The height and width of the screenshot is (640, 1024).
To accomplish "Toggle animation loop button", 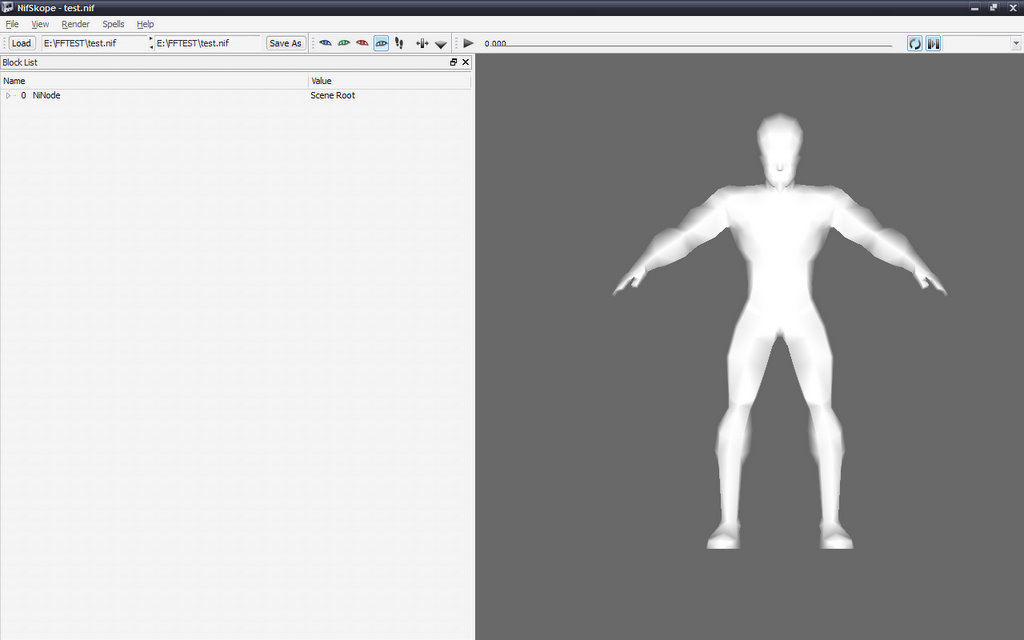I will [x=915, y=43].
